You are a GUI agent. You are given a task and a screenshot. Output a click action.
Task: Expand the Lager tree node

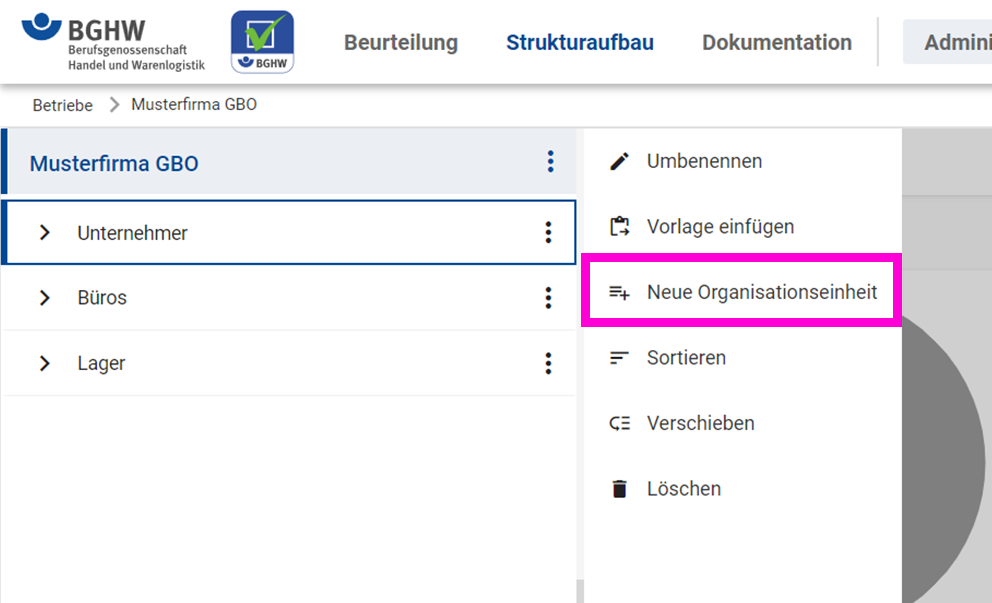(x=44, y=363)
